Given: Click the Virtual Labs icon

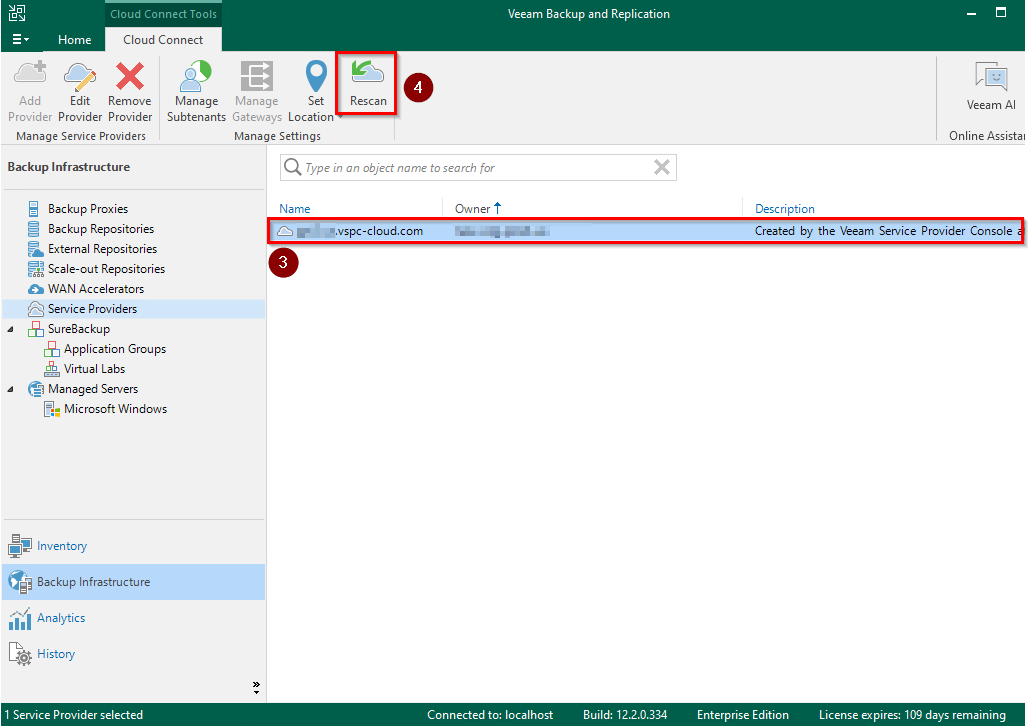Looking at the screenshot, I should 51,369.
